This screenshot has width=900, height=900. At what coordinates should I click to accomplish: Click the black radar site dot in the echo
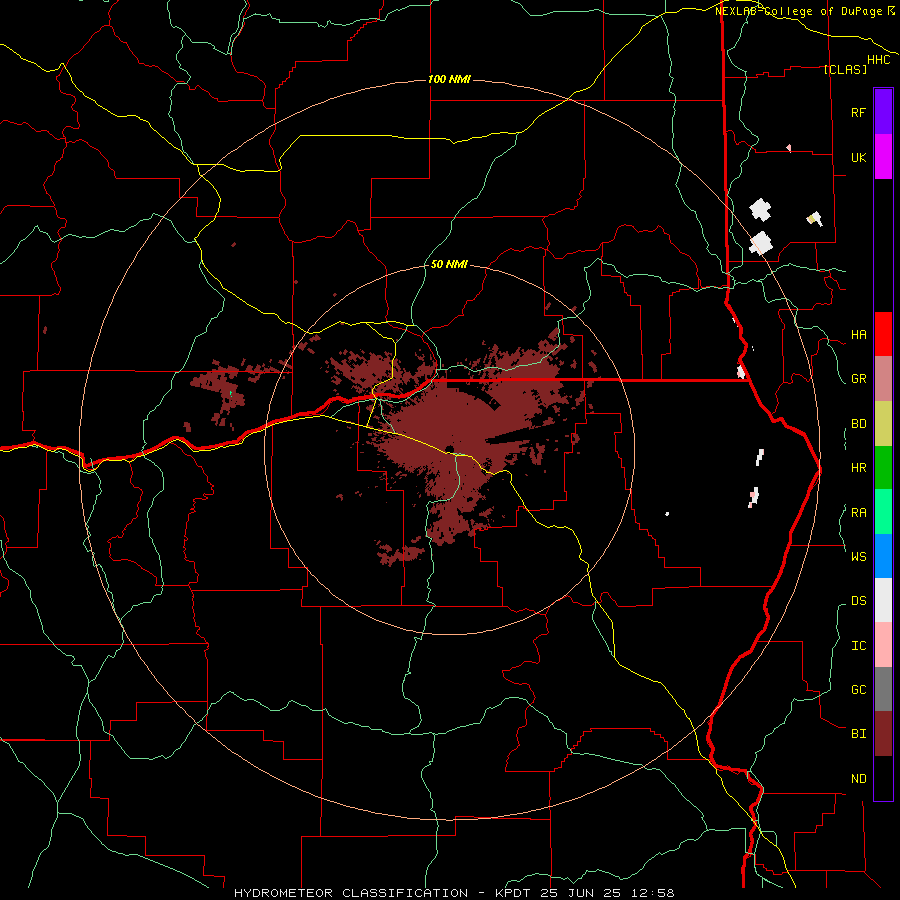click(x=449, y=449)
